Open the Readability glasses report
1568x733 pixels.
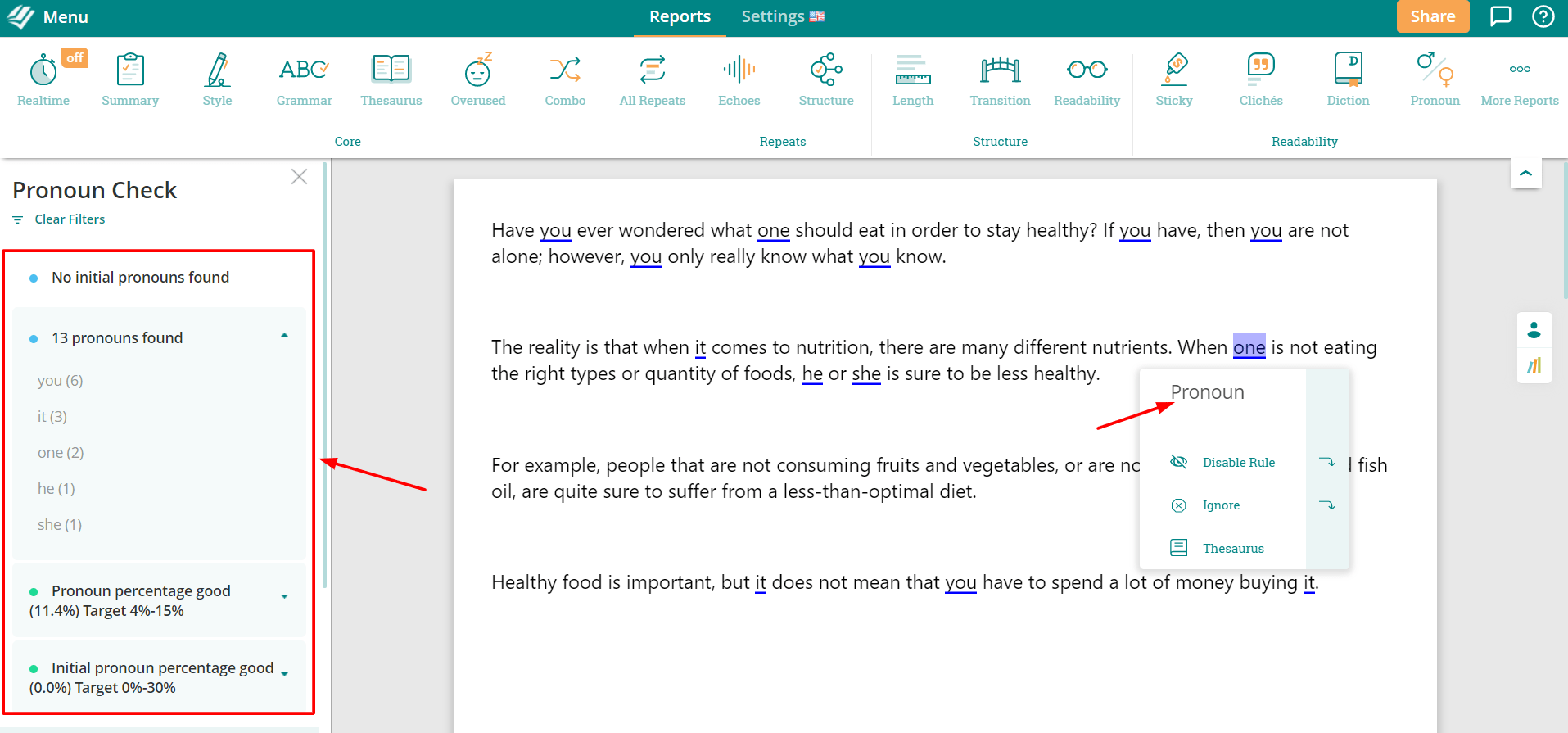pos(1087,79)
